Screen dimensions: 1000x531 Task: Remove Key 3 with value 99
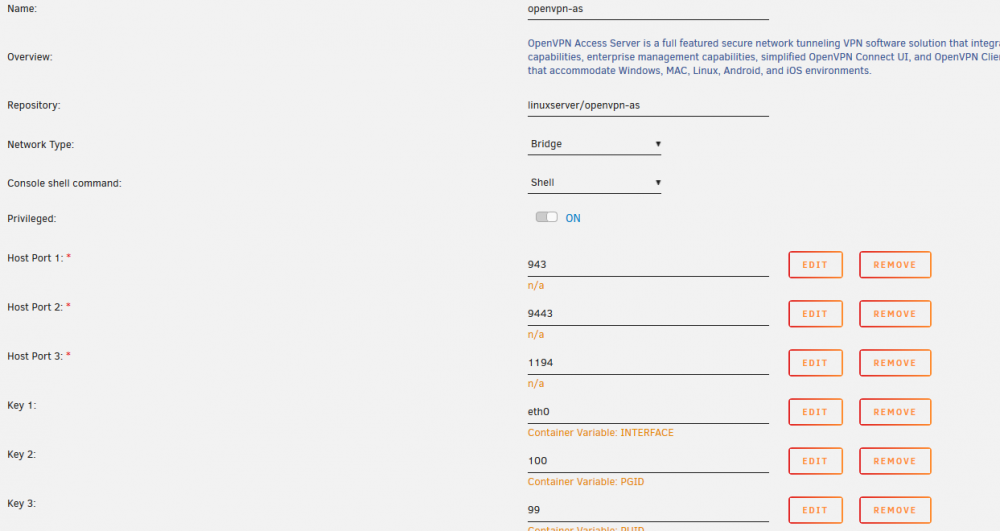point(895,510)
